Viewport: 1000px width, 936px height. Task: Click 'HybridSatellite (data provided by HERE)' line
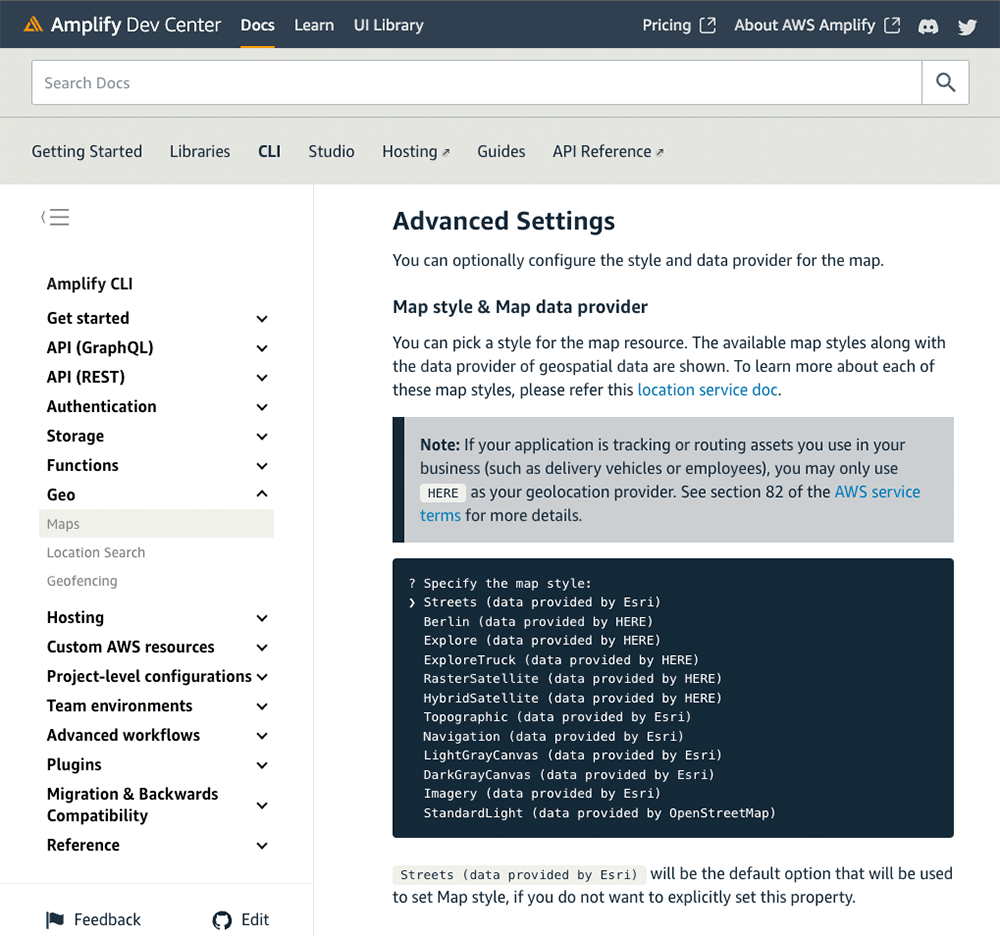572,698
